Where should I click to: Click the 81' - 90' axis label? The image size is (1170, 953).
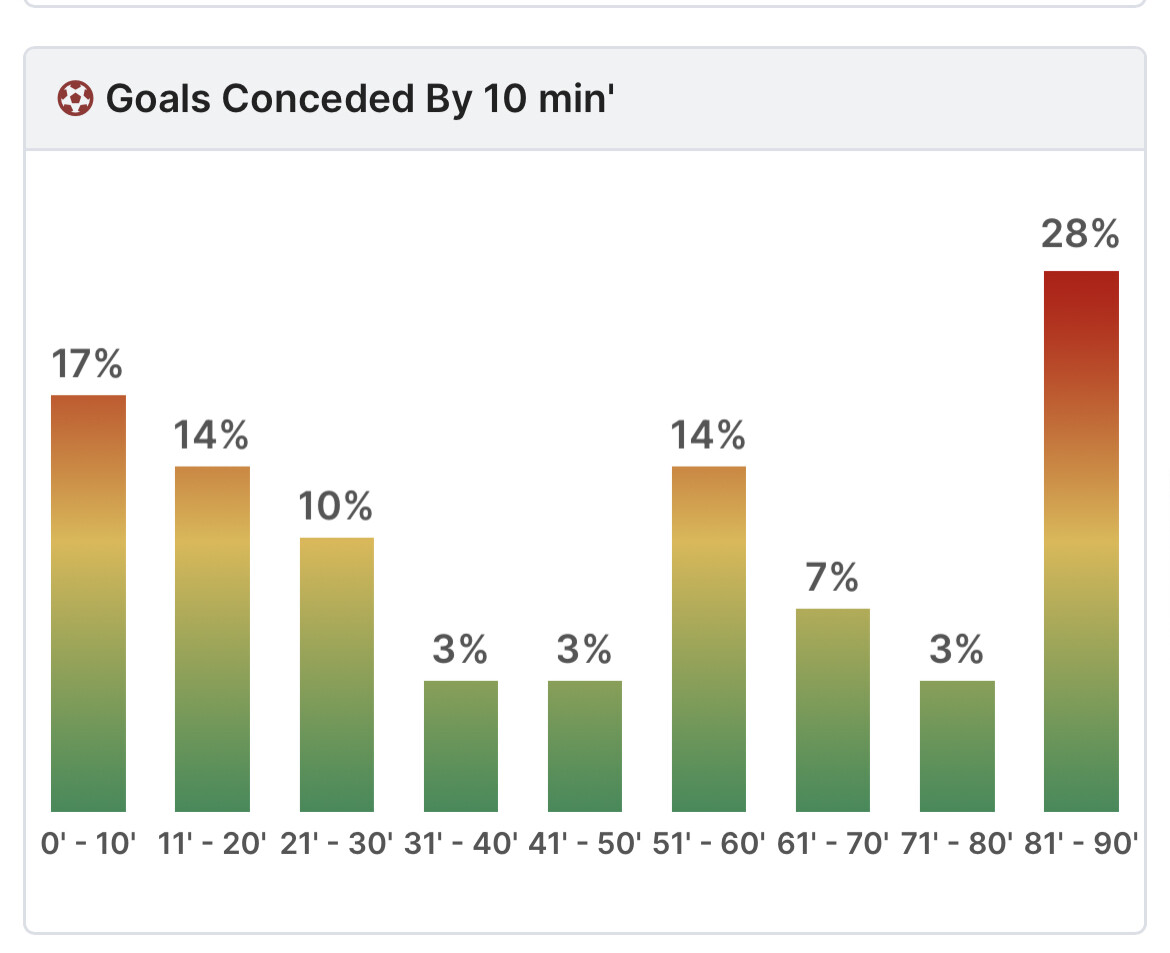(x=1081, y=843)
